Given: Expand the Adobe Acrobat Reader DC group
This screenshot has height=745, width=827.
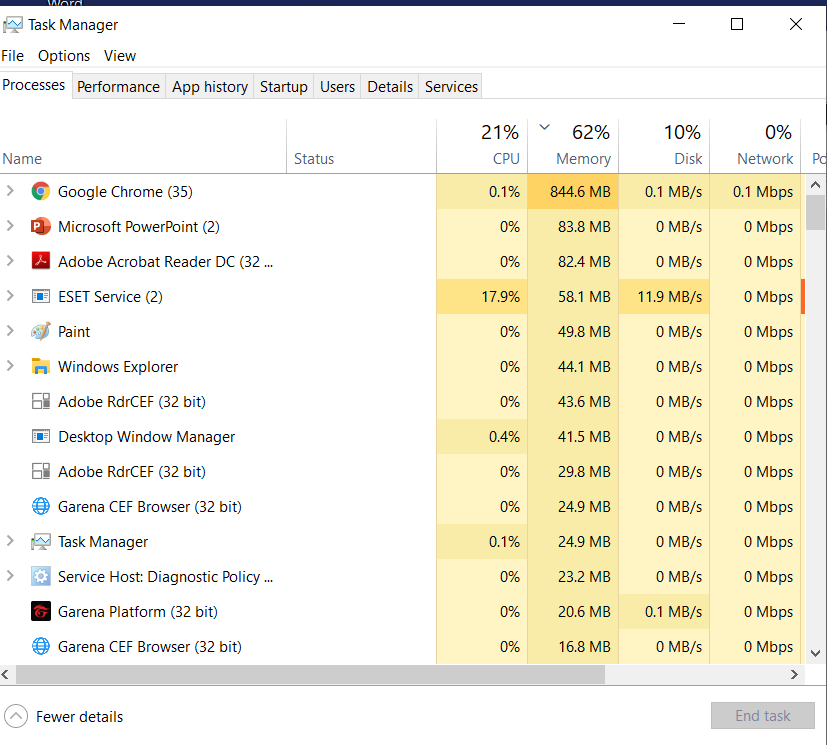Looking at the screenshot, I should tap(10, 261).
